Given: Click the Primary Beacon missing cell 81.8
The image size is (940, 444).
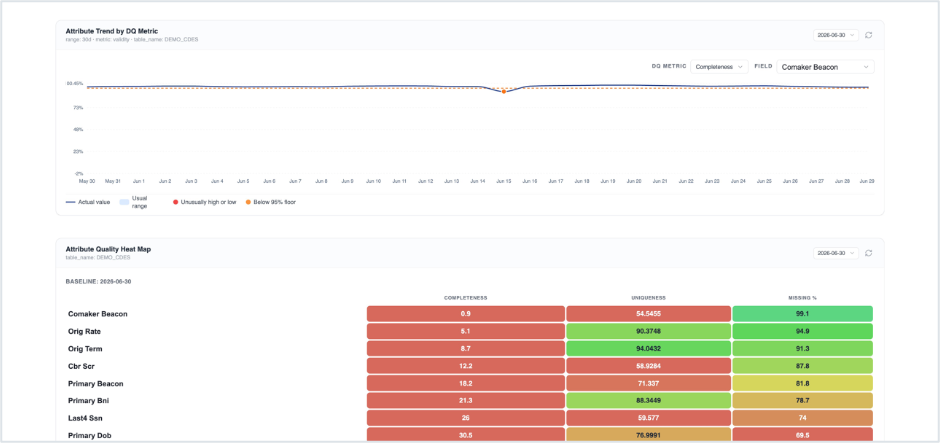Looking at the screenshot, I should click(x=803, y=383).
